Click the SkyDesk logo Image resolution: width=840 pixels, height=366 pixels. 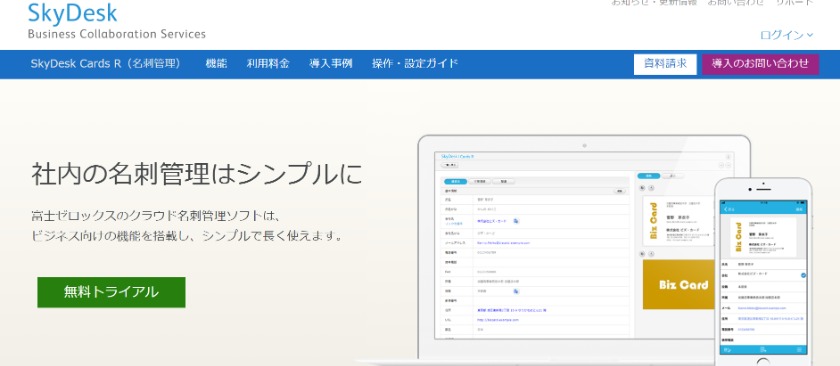point(72,13)
